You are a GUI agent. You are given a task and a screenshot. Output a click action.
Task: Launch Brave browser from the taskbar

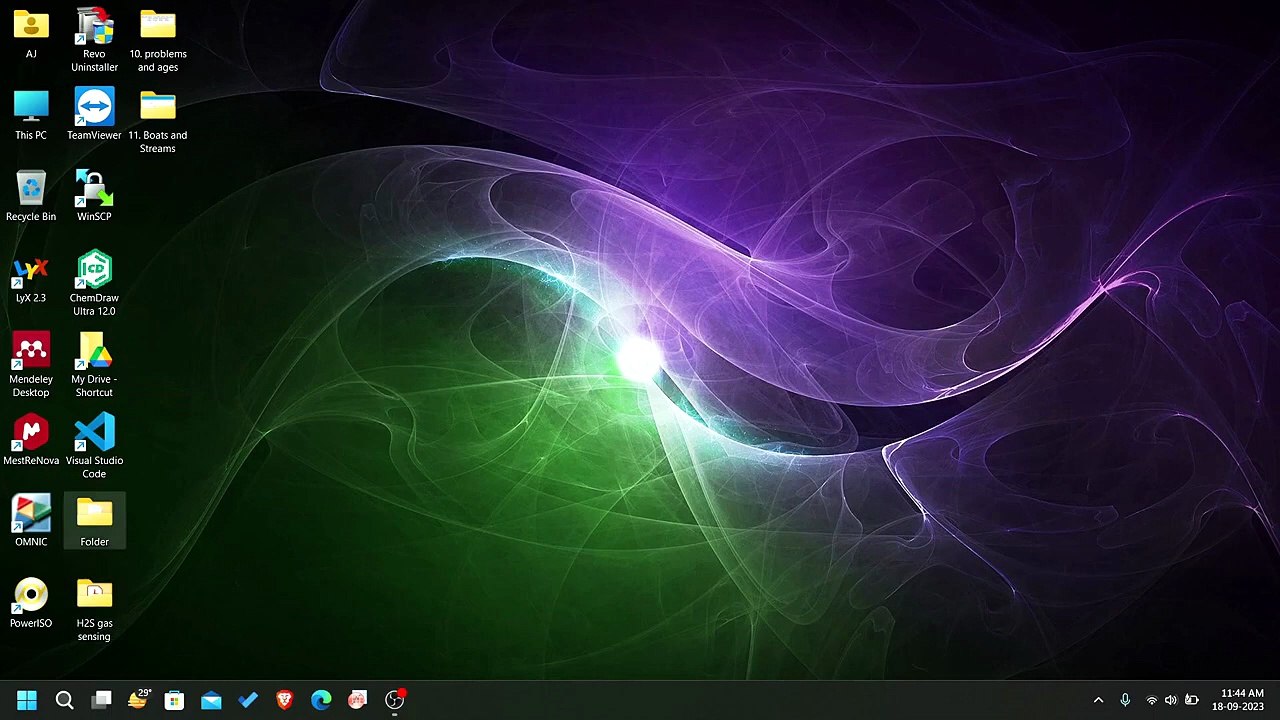pos(284,700)
